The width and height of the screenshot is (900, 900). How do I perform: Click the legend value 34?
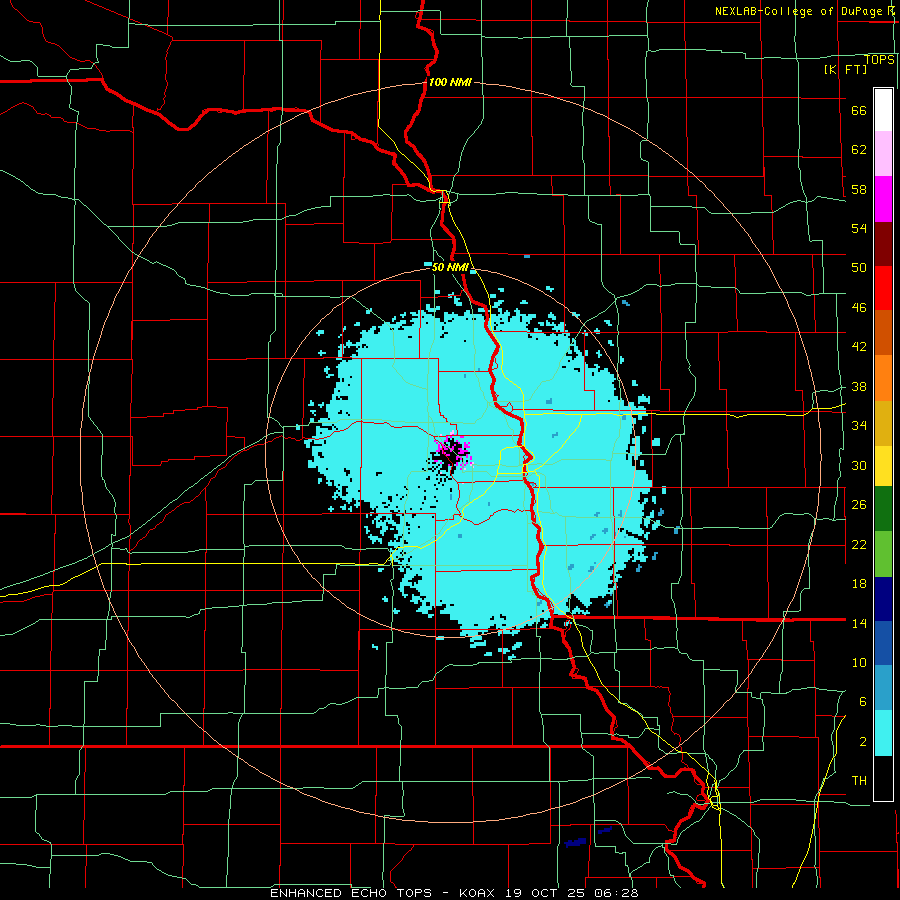859,426
